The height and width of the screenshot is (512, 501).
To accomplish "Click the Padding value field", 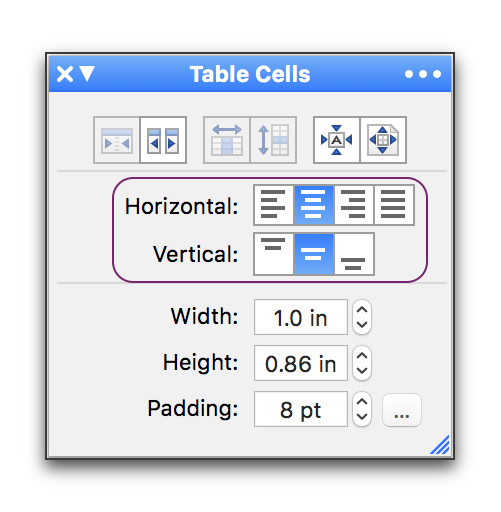I will [x=301, y=409].
